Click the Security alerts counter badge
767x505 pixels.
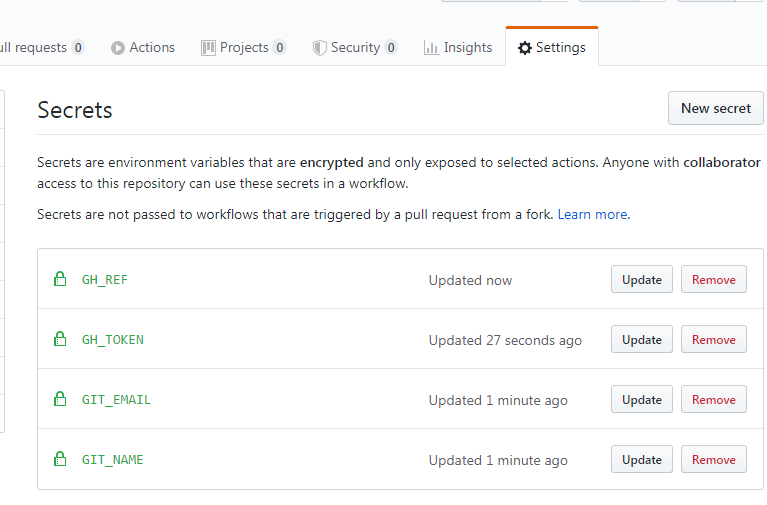(390, 47)
